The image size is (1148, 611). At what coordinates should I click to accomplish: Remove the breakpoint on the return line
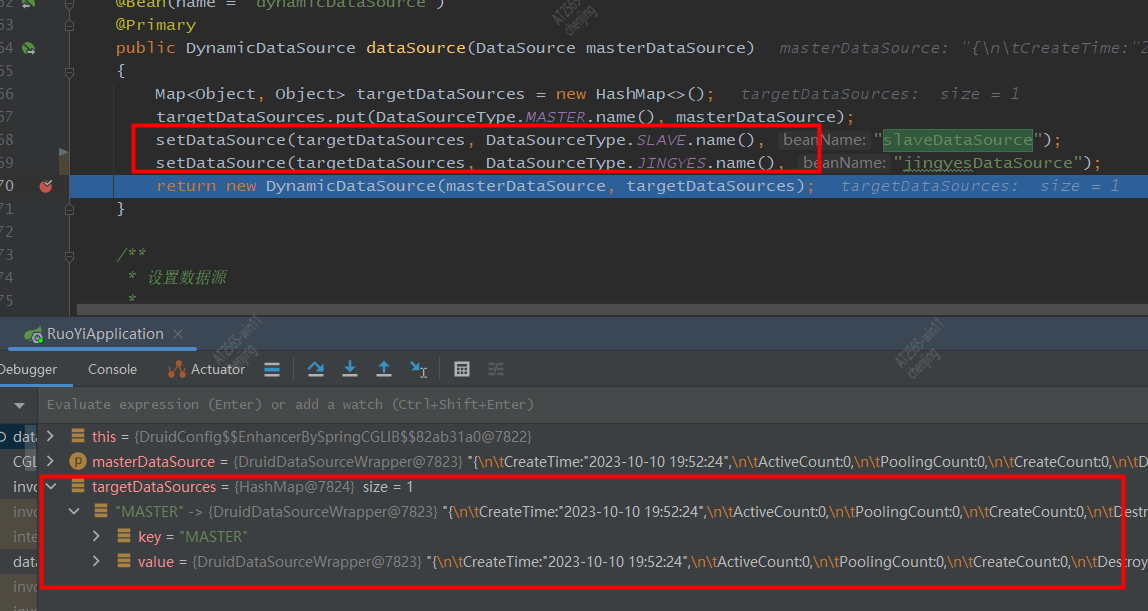tap(45, 186)
